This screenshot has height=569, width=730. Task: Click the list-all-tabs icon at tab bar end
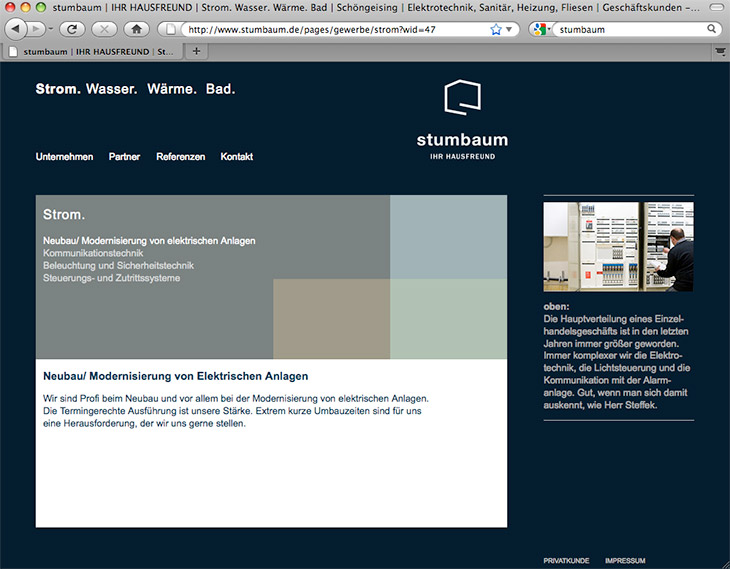(721, 52)
